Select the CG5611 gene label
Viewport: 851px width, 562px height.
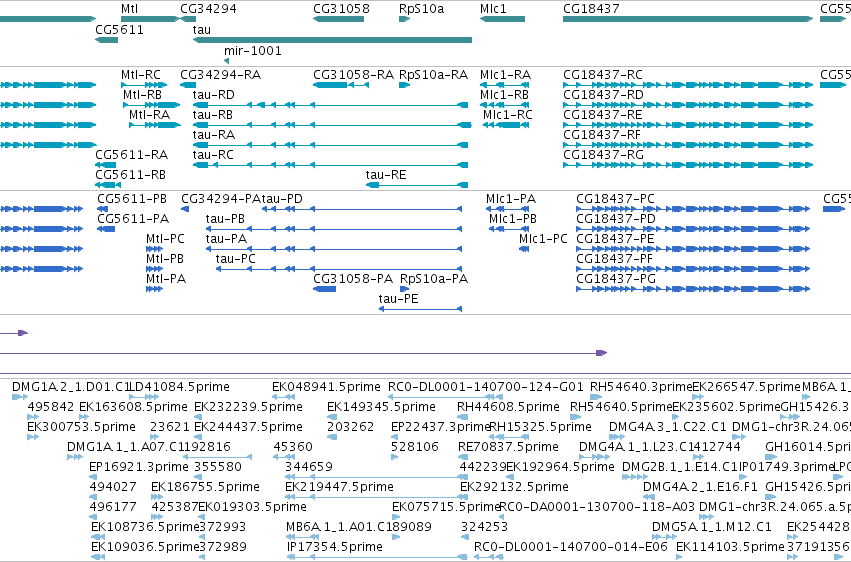click(119, 29)
